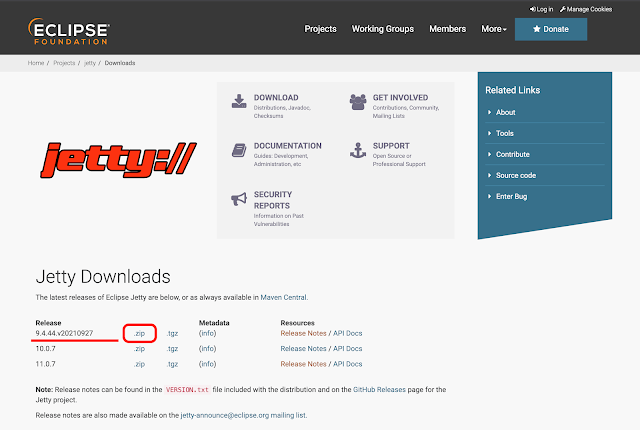Open the SECURITY REPORTS heading link
Viewport: 640px width, 430px height.
(x=273, y=200)
